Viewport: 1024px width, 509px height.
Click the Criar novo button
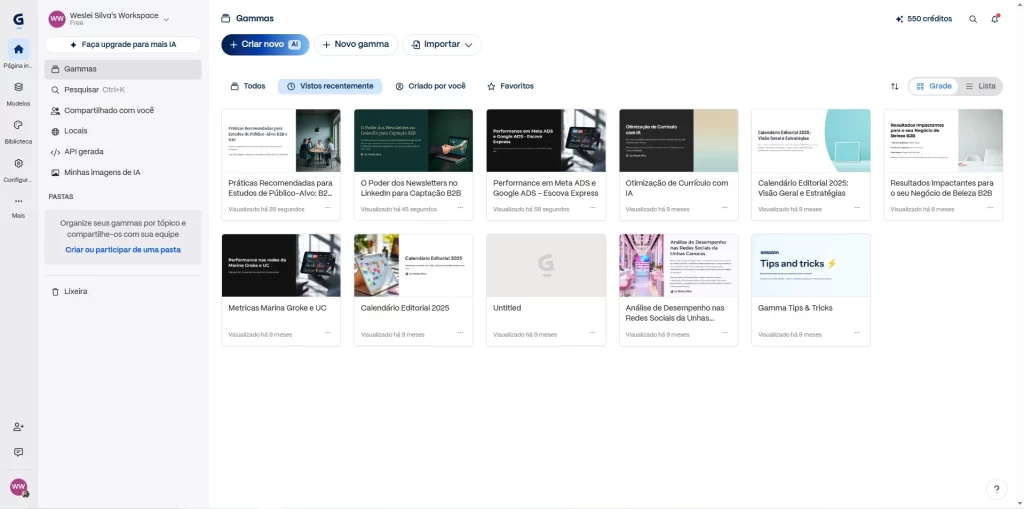(x=264, y=45)
